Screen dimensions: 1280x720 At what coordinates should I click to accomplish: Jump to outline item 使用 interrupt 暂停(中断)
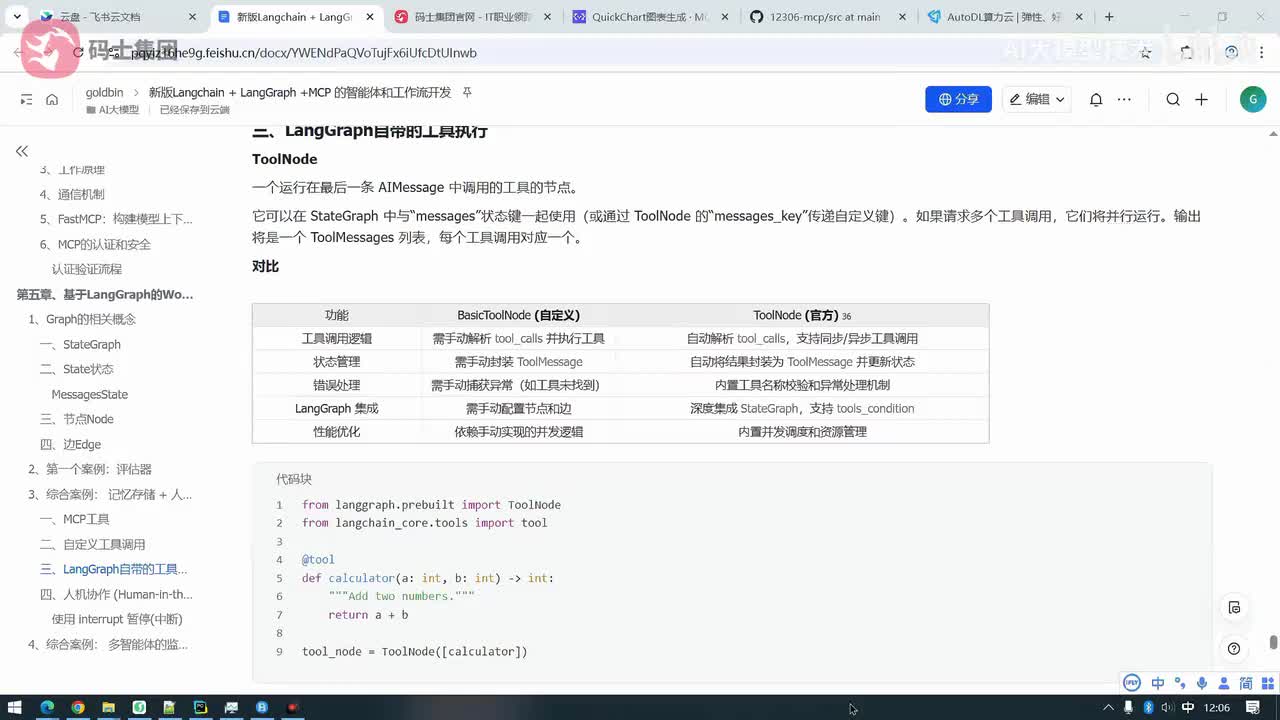pyautogui.click(x=117, y=619)
